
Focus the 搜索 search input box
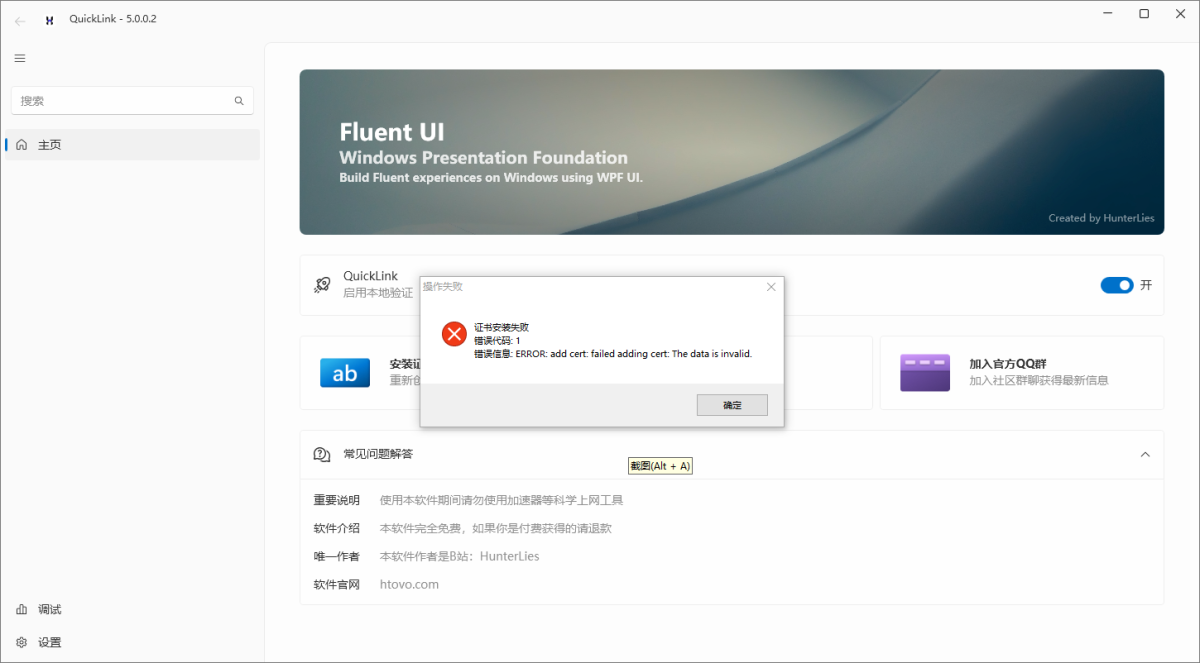point(132,100)
